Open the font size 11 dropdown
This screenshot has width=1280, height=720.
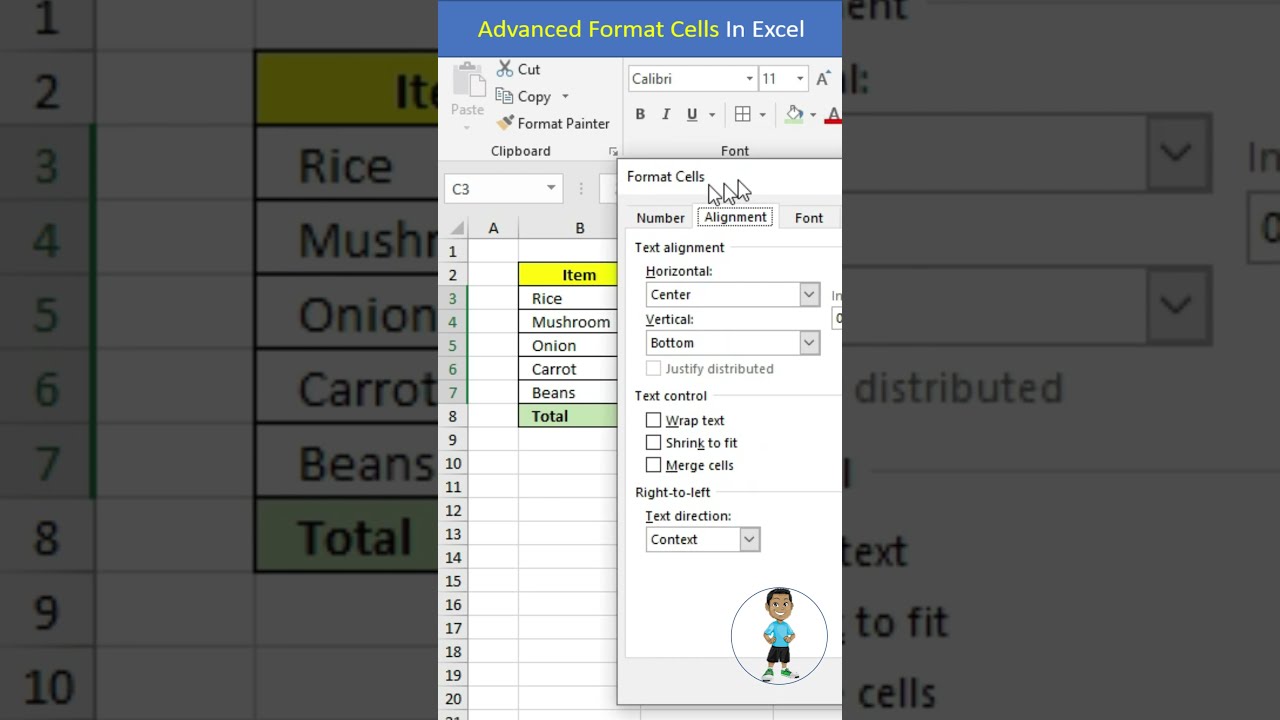tap(800, 79)
